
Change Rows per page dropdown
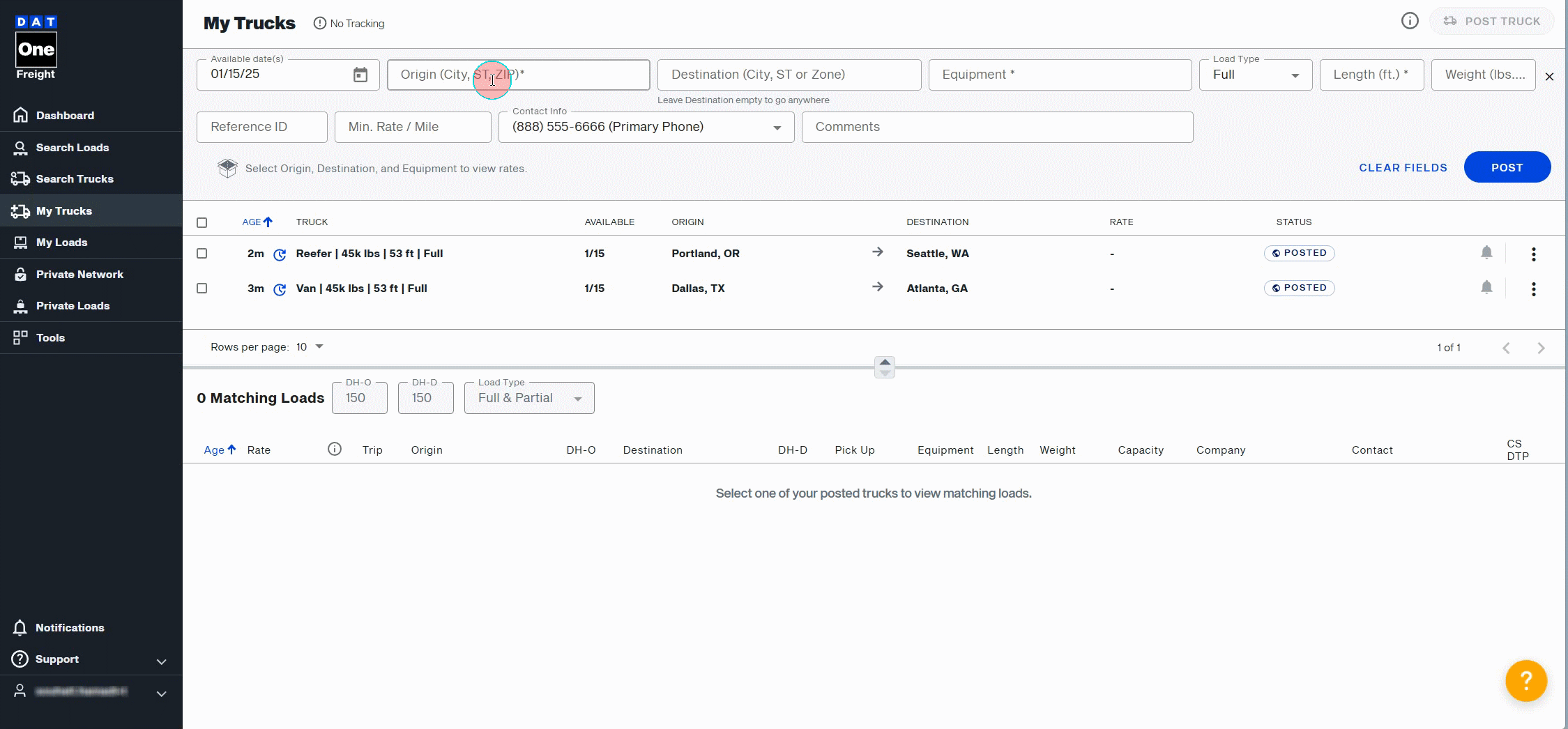click(x=310, y=346)
